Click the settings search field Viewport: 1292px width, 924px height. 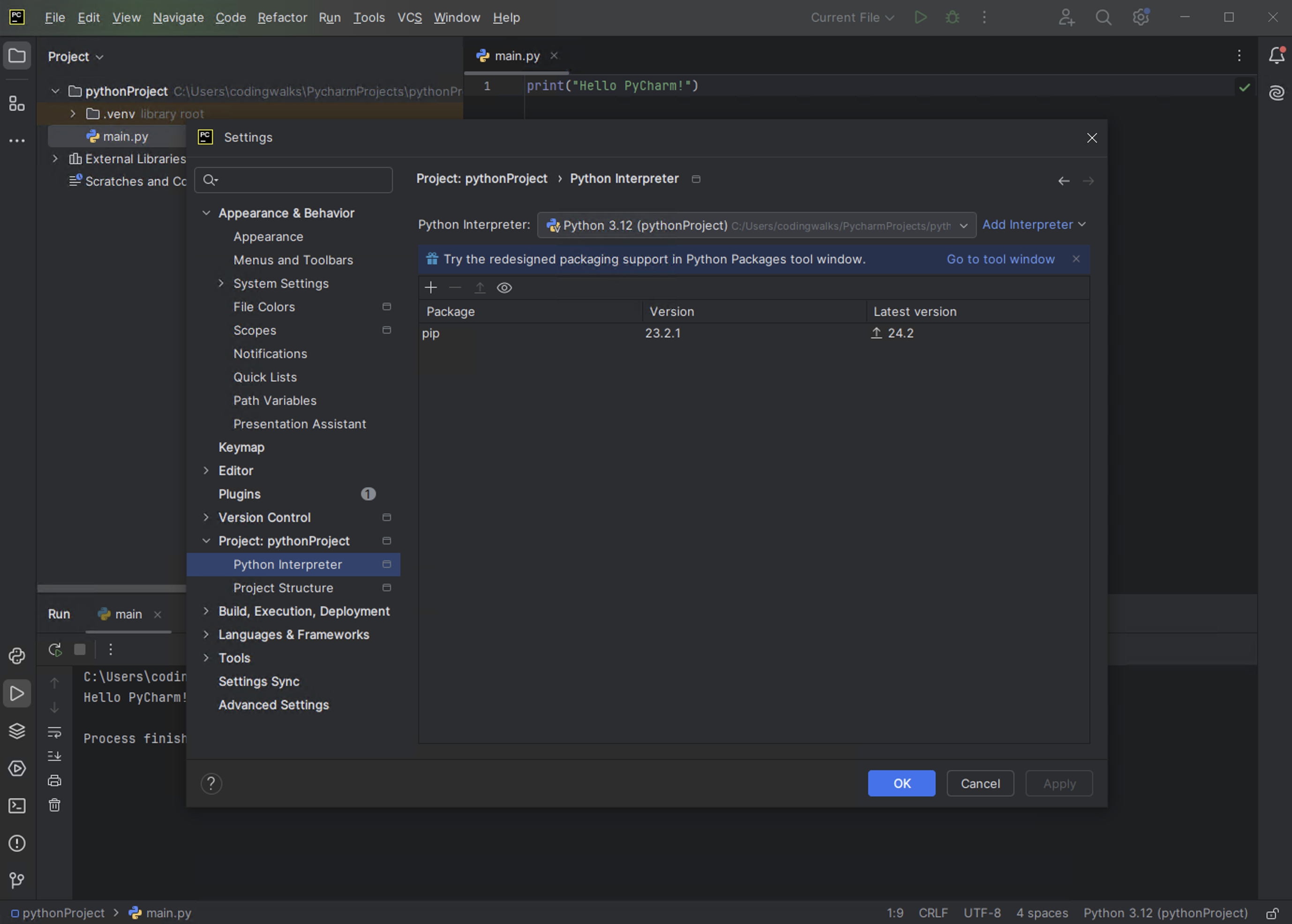(x=301, y=180)
